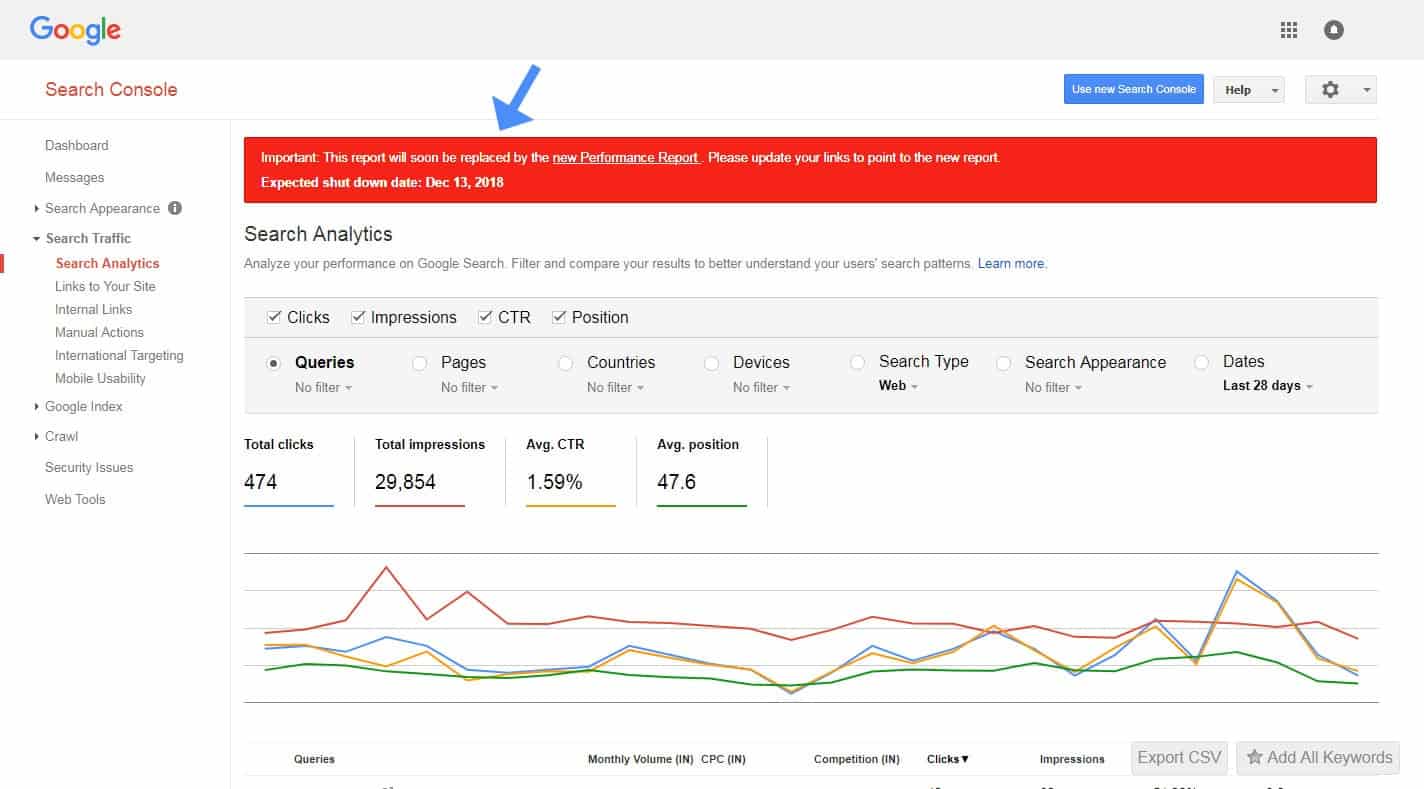Go to Links to Your Site

(105, 286)
